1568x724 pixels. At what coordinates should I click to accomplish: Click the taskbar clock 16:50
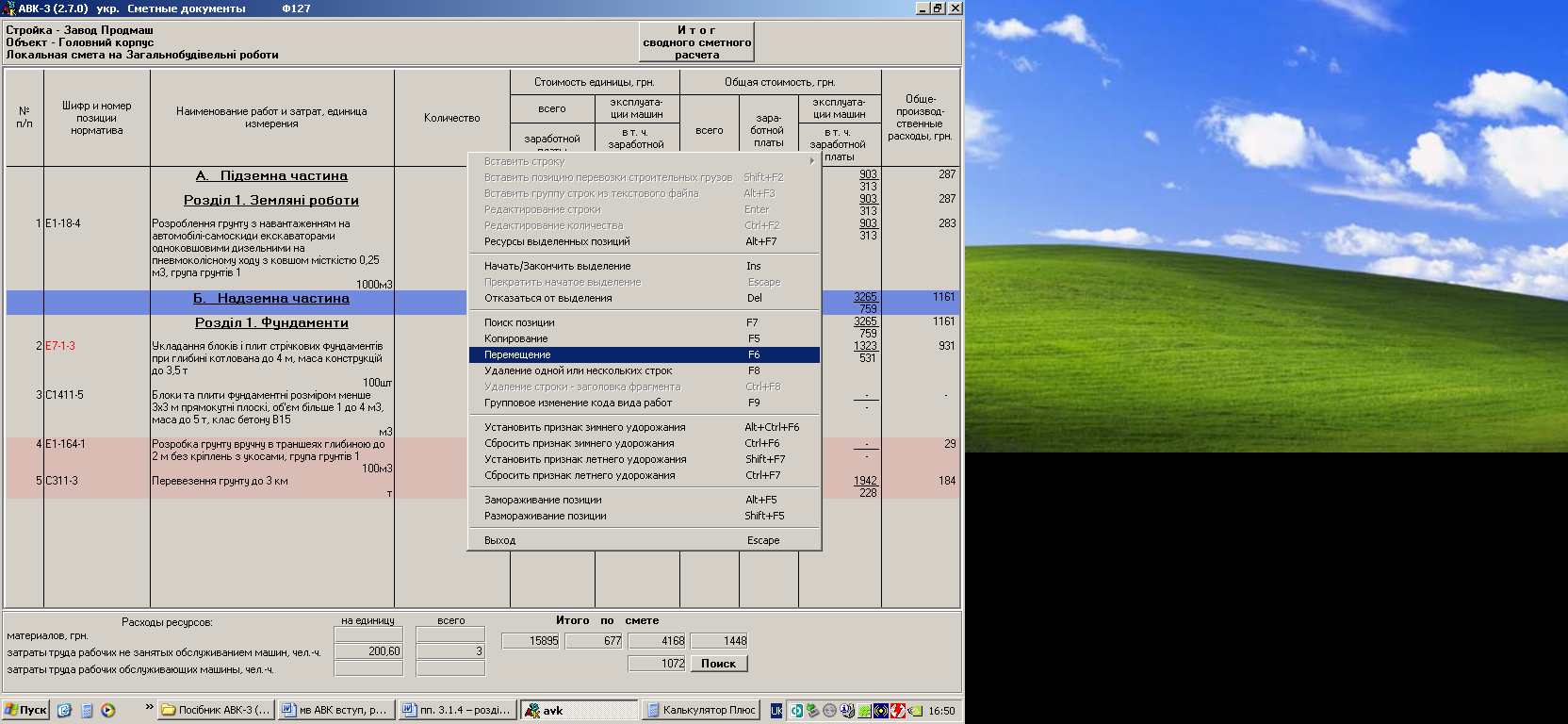pos(941,711)
